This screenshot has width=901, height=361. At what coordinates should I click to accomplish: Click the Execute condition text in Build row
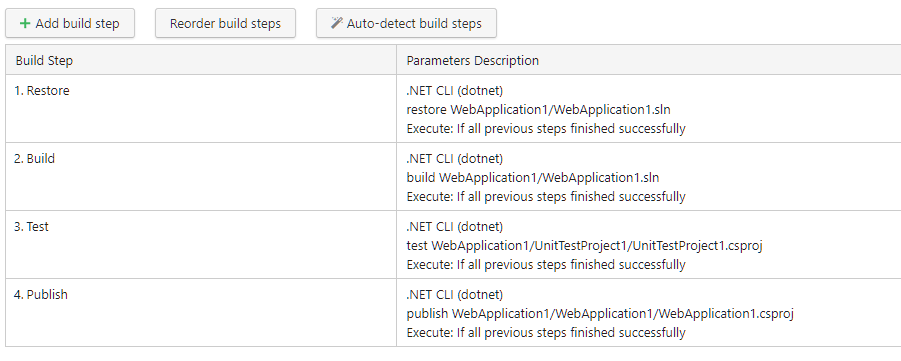pyautogui.click(x=546, y=197)
